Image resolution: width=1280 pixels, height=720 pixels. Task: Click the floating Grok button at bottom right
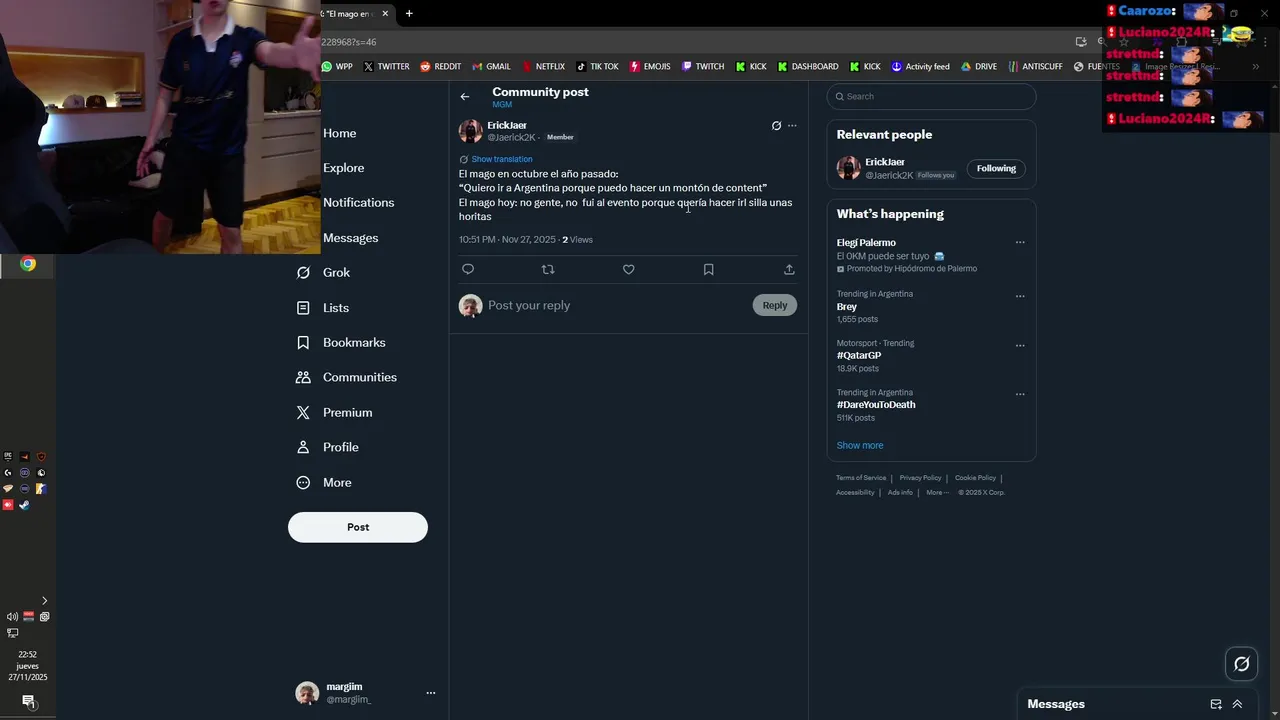pos(1242,663)
